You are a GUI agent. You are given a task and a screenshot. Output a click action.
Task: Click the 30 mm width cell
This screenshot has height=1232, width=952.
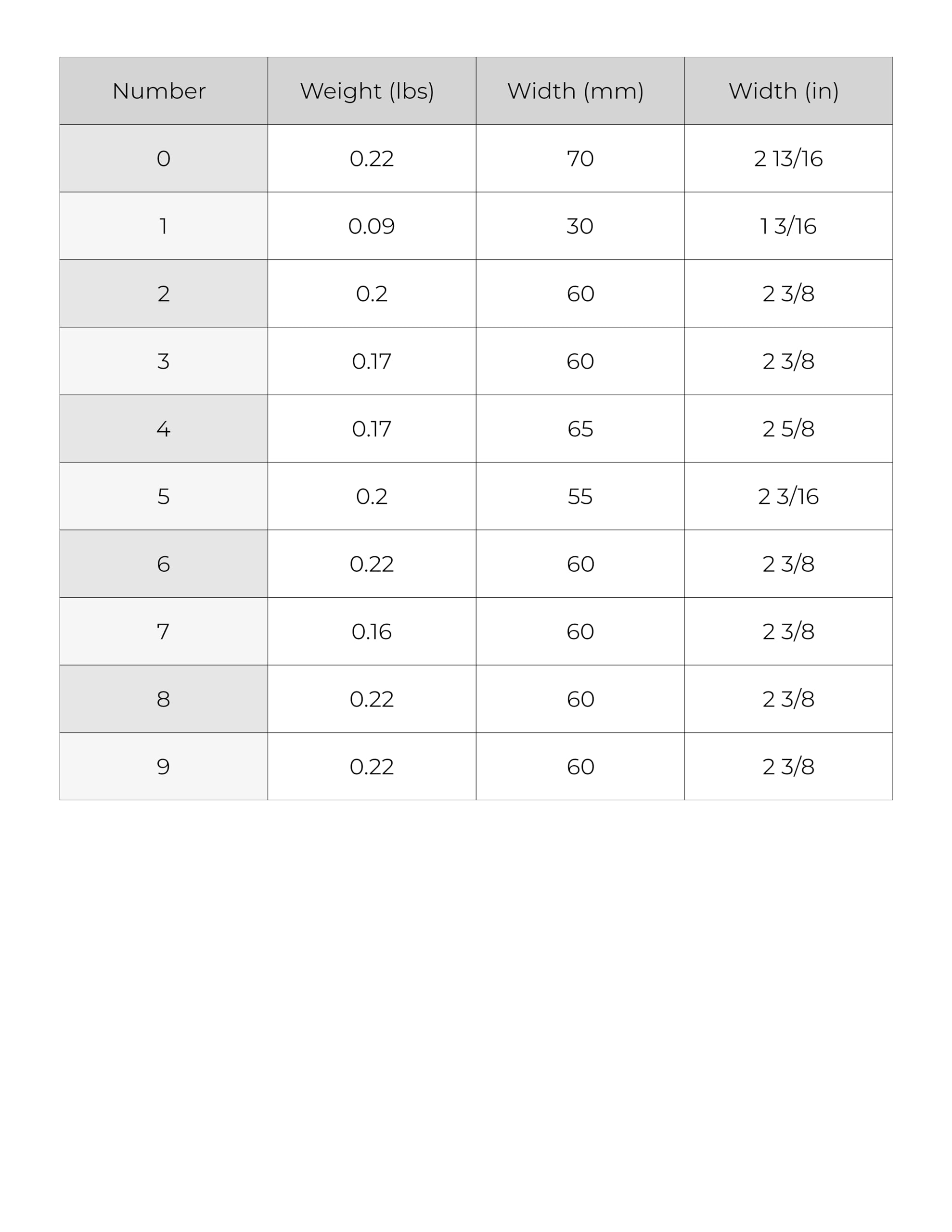pos(579,226)
